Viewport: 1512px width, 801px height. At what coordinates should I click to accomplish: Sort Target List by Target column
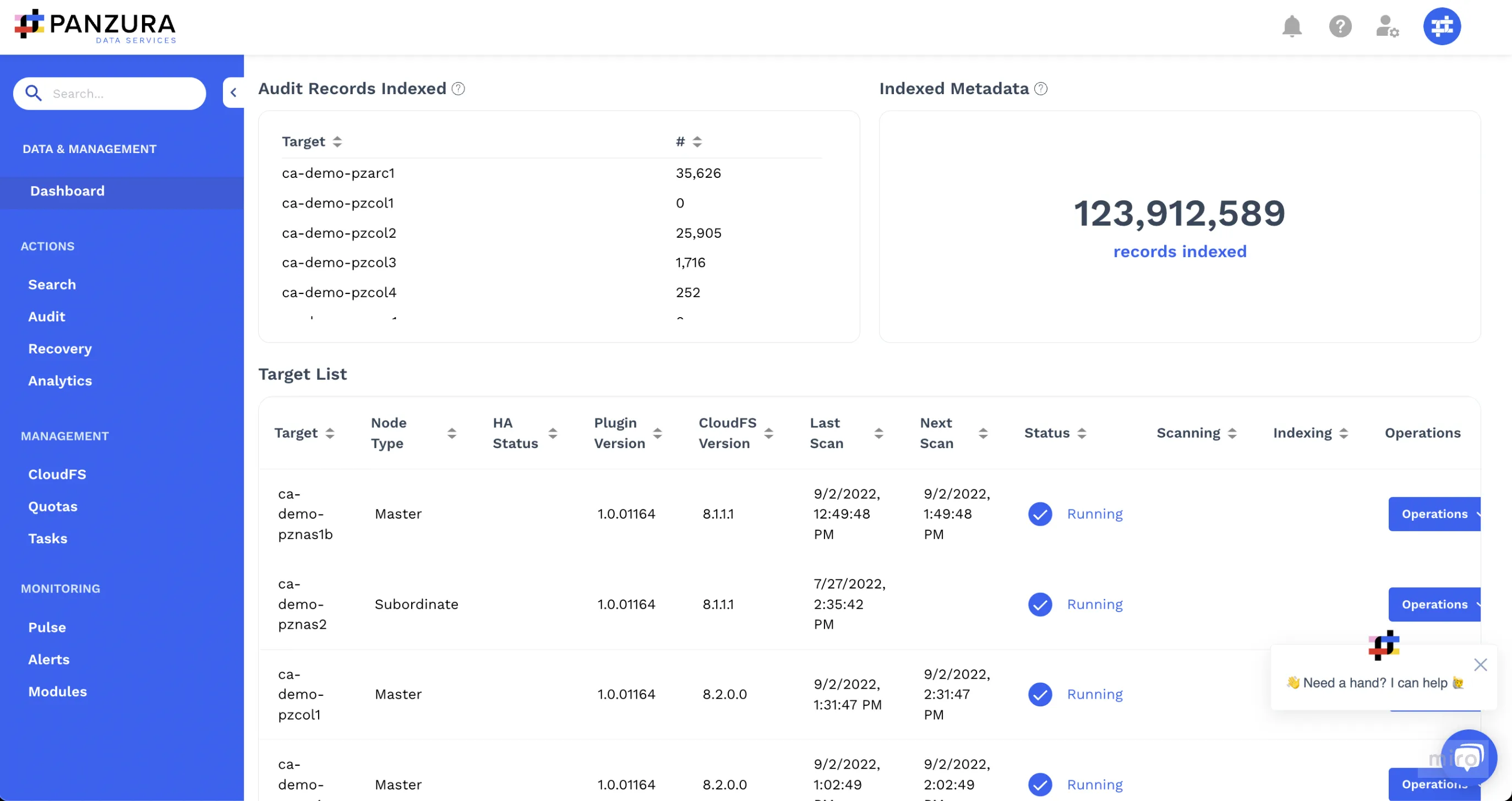(x=330, y=433)
